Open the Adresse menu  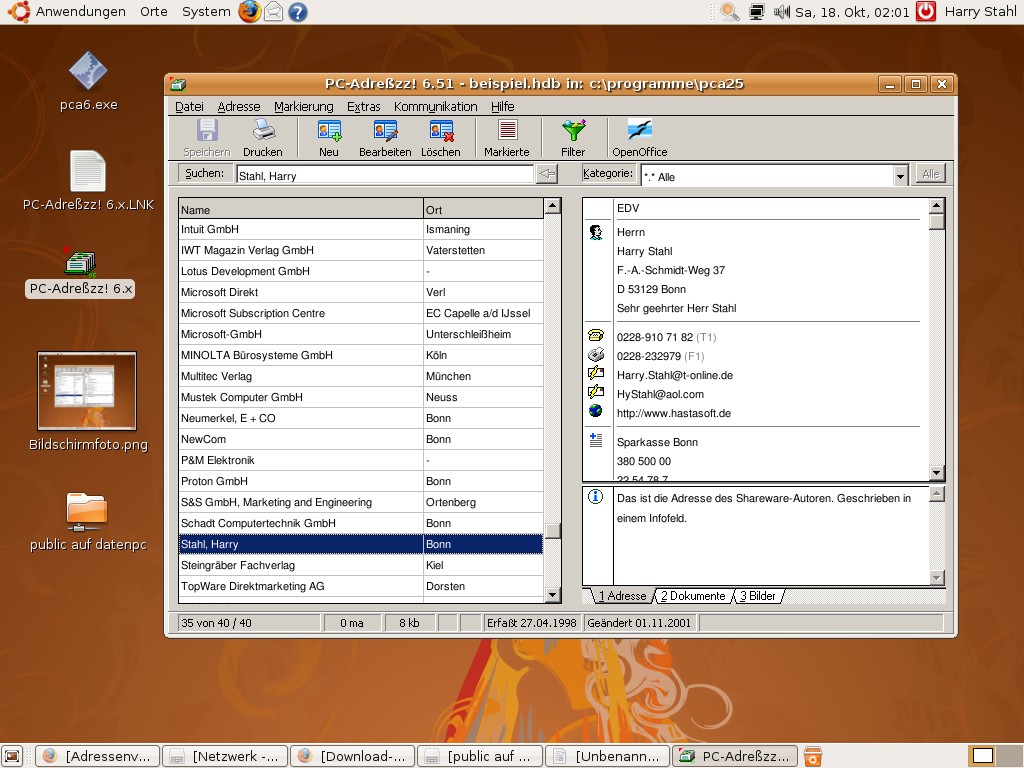(x=238, y=106)
